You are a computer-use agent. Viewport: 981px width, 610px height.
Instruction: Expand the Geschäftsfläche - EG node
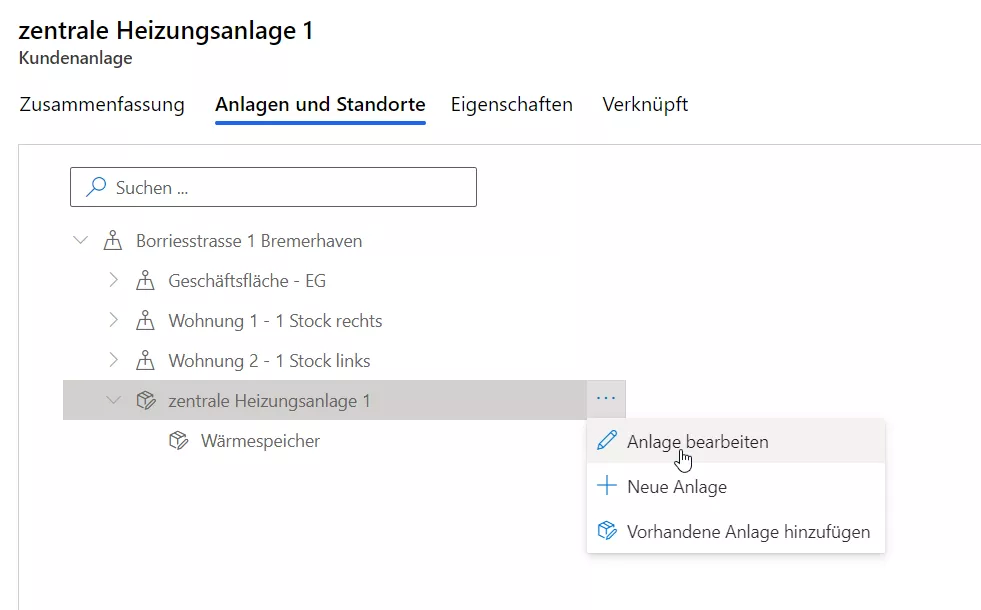click(113, 281)
